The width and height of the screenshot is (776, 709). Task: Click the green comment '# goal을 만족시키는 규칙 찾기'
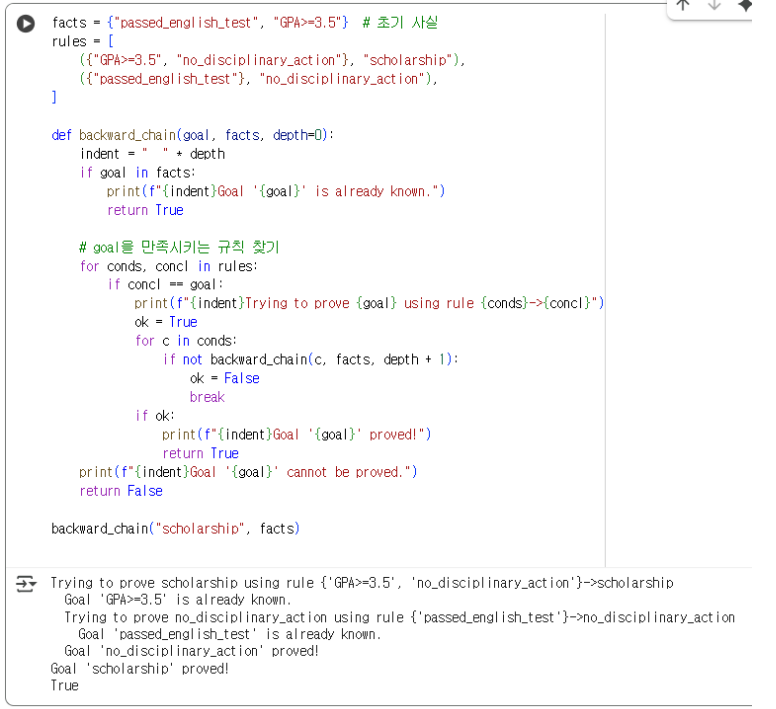tap(180, 247)
